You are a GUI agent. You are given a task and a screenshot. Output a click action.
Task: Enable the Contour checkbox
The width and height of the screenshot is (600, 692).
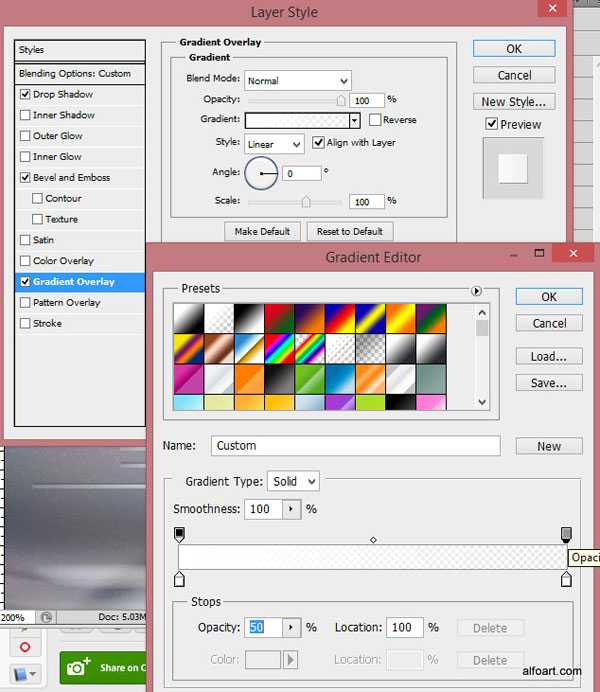[x=38, y=198]
